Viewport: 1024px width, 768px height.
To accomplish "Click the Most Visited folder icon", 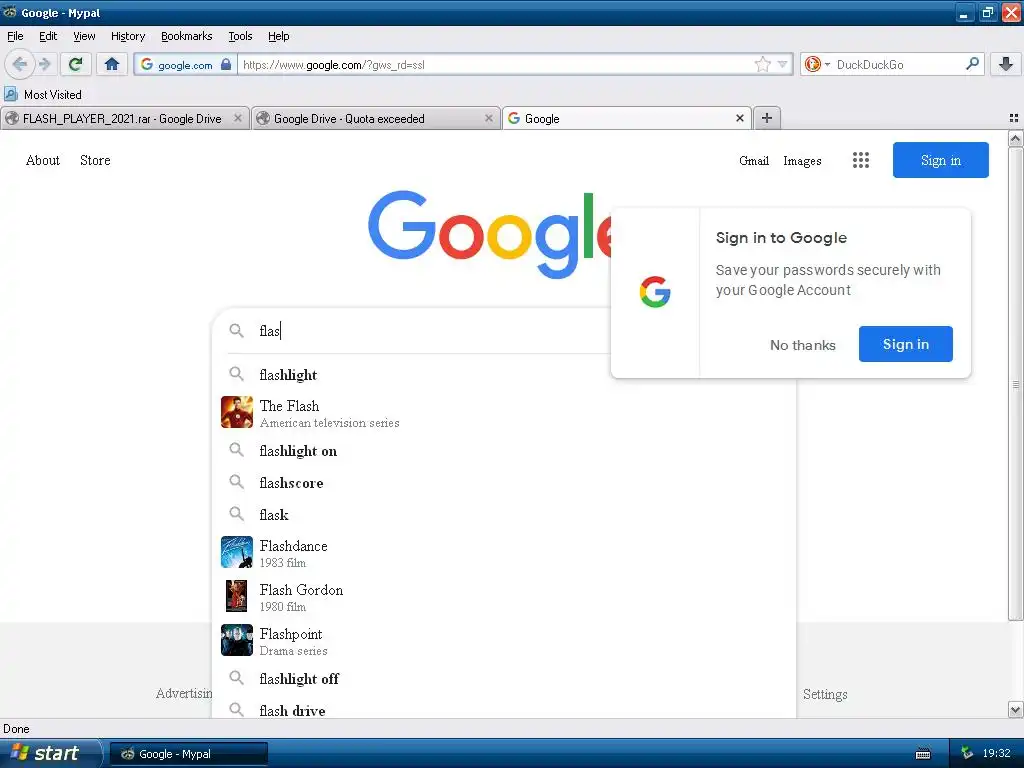I will coord(11,95).
